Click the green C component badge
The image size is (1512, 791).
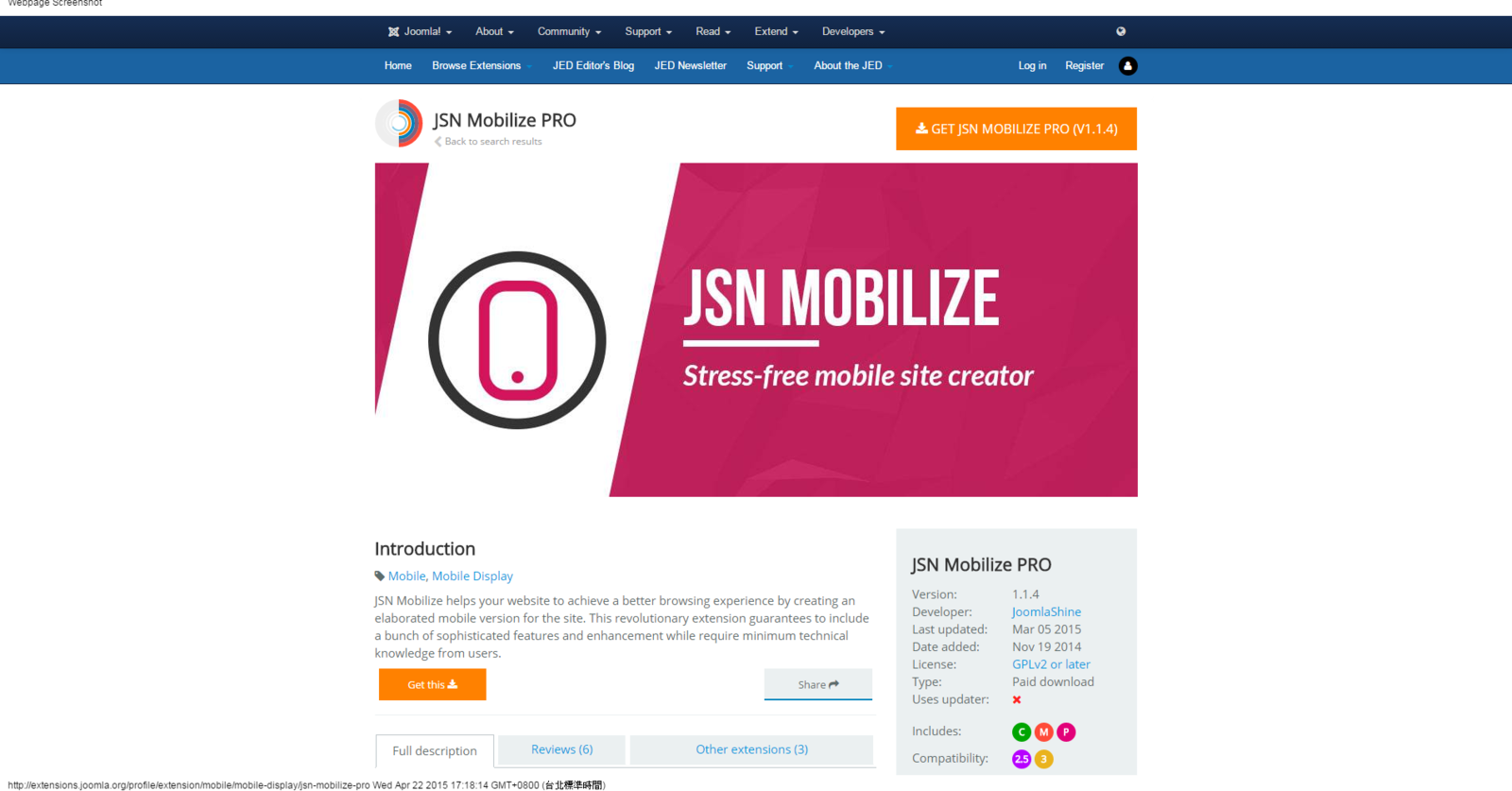coord(1022,731)
